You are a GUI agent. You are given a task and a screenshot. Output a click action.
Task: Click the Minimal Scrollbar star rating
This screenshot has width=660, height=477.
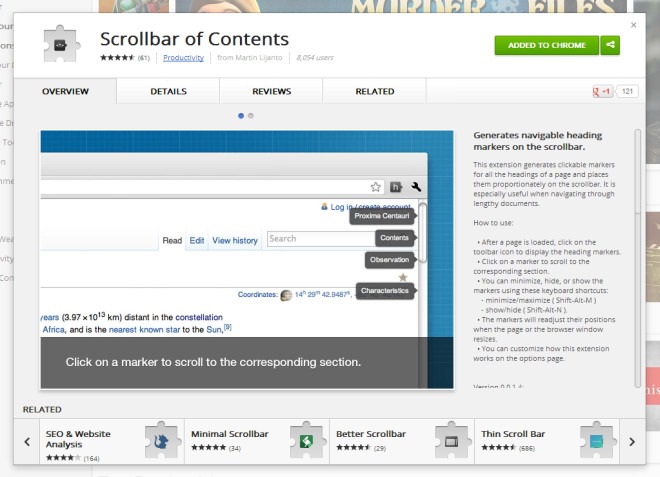[x=208, y=448]
